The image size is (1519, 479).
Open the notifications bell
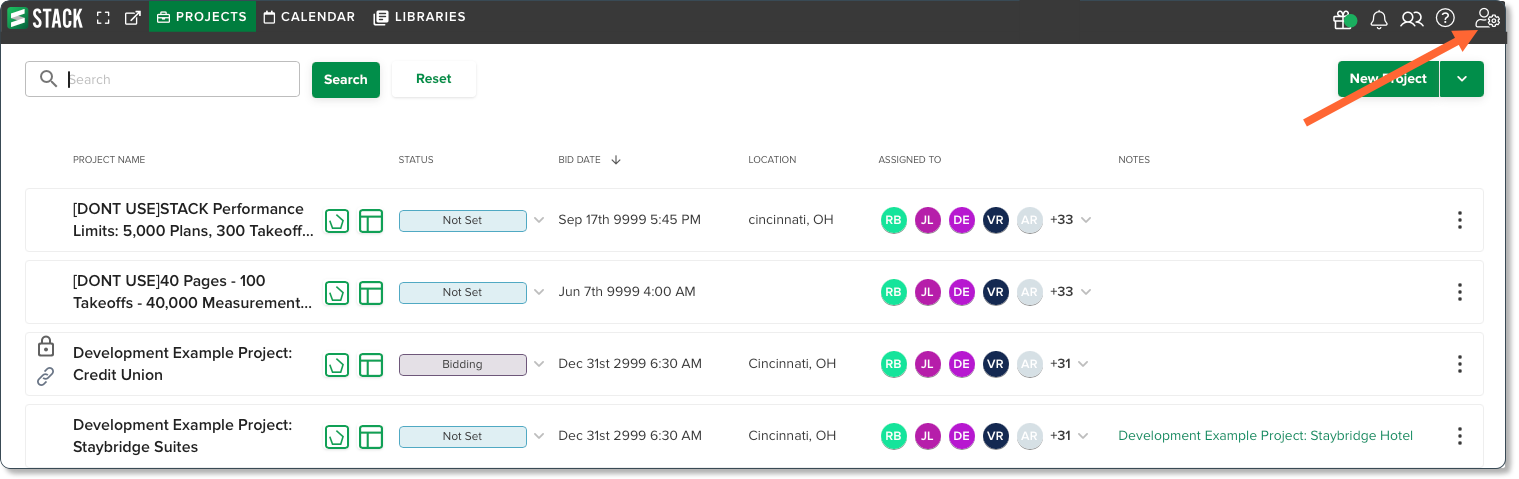point(1379,18)
